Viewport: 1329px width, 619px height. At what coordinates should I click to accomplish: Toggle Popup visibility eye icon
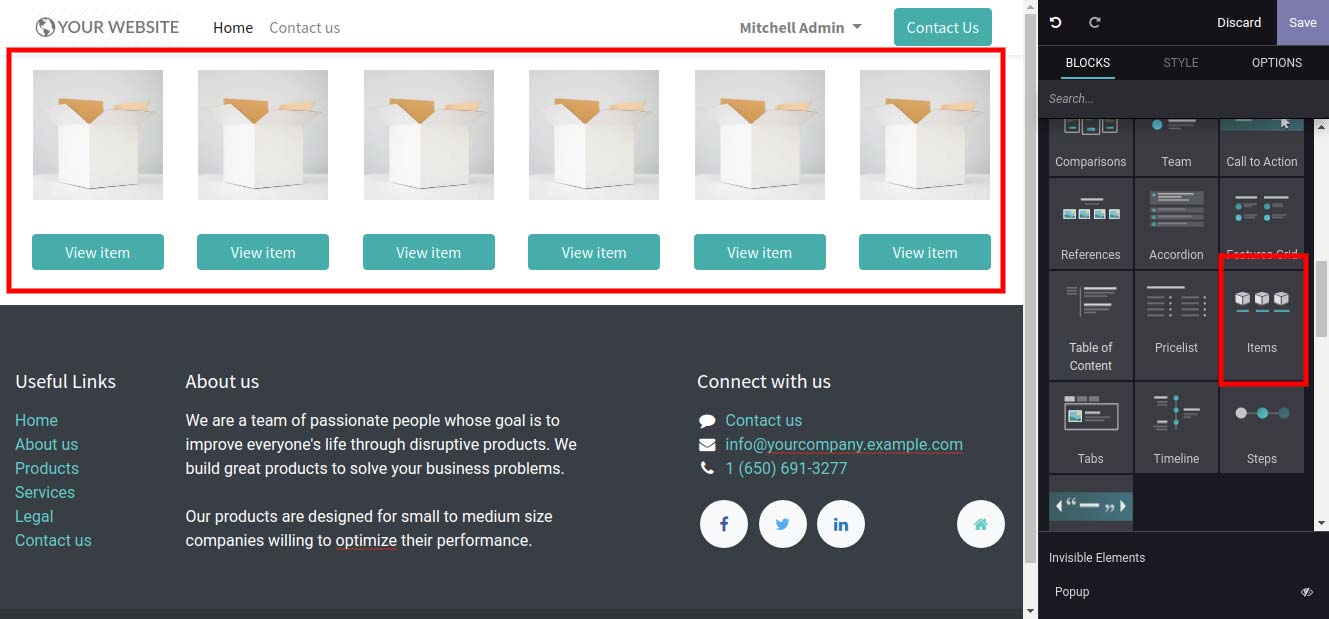(1306, 592)
